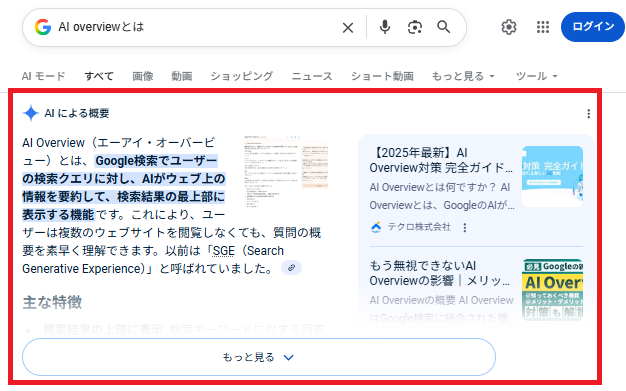The image size is (626, 391).
Task: Submit search with magnifying glass icon
Action: 444,27
